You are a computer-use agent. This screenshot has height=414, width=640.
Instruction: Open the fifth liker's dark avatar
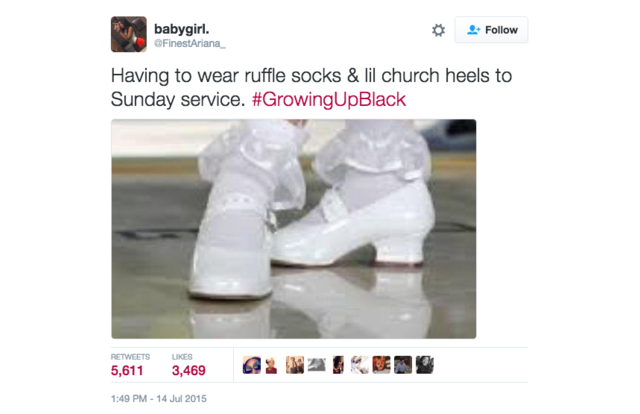pos(338,365)
